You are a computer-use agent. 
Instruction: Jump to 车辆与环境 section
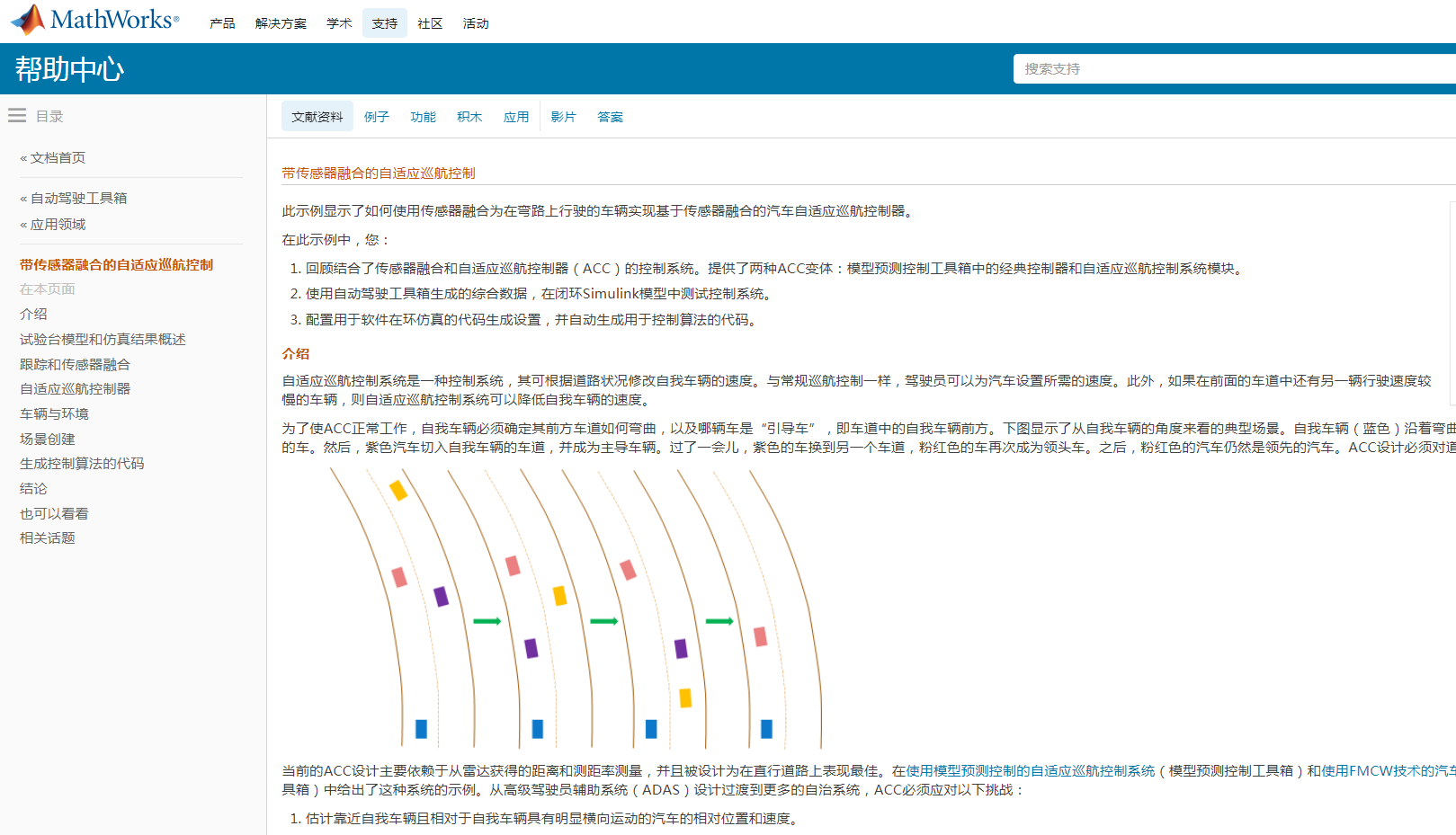[54, 414]
